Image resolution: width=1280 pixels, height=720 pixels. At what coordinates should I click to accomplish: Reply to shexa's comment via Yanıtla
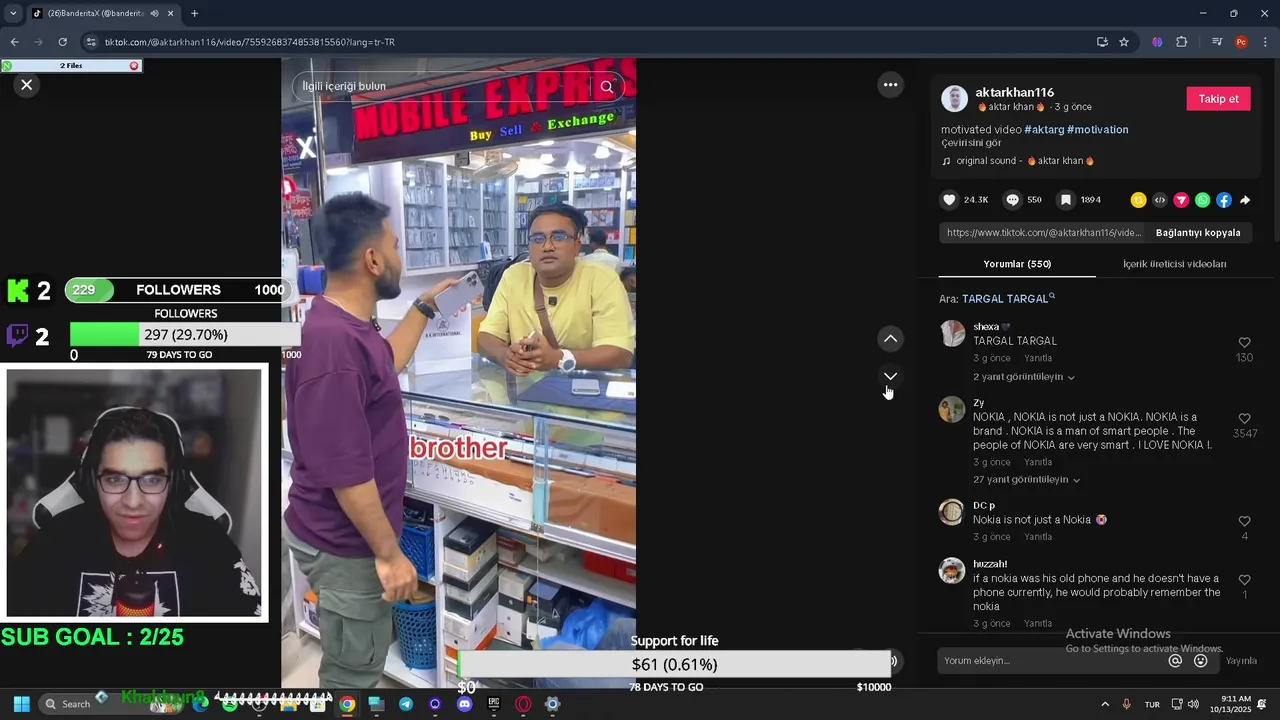point(1038,358)
